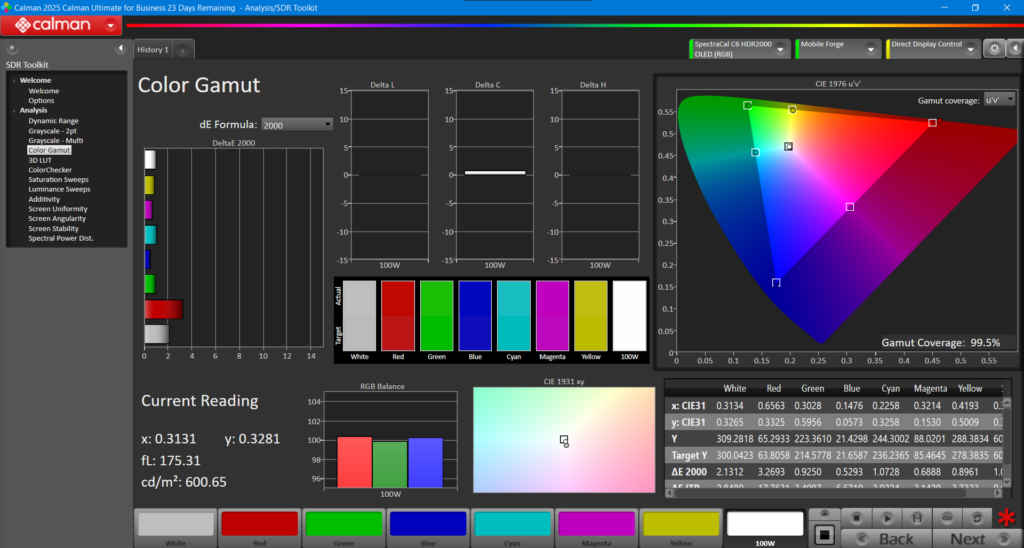The height and width of the screenshot is (548, 1024).
Task: Click the red asterisk icon
Action: click(x=1006, y=519)
